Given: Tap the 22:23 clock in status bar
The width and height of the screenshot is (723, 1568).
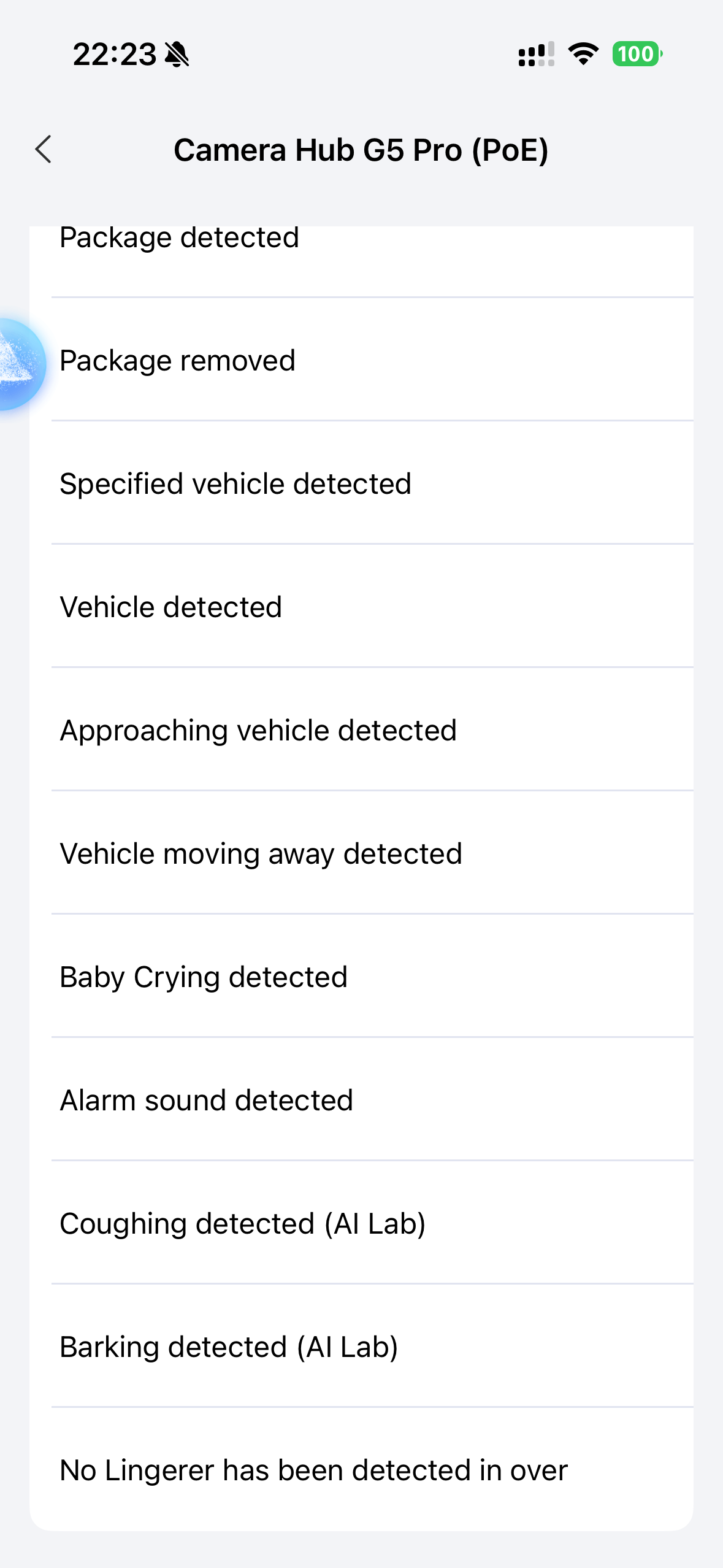Looking at the screenshot, I should (x=115, y=55).
